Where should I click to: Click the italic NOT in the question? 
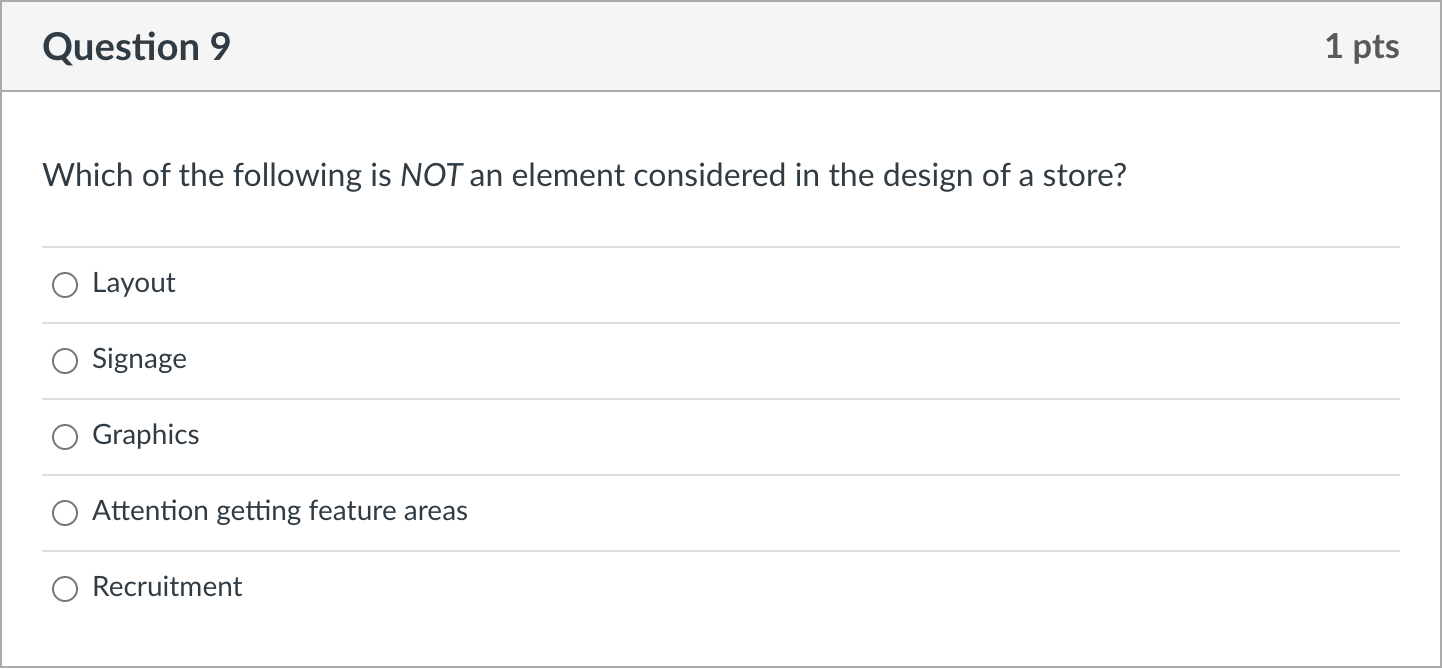pyautogui.click(x=430, y=177)
